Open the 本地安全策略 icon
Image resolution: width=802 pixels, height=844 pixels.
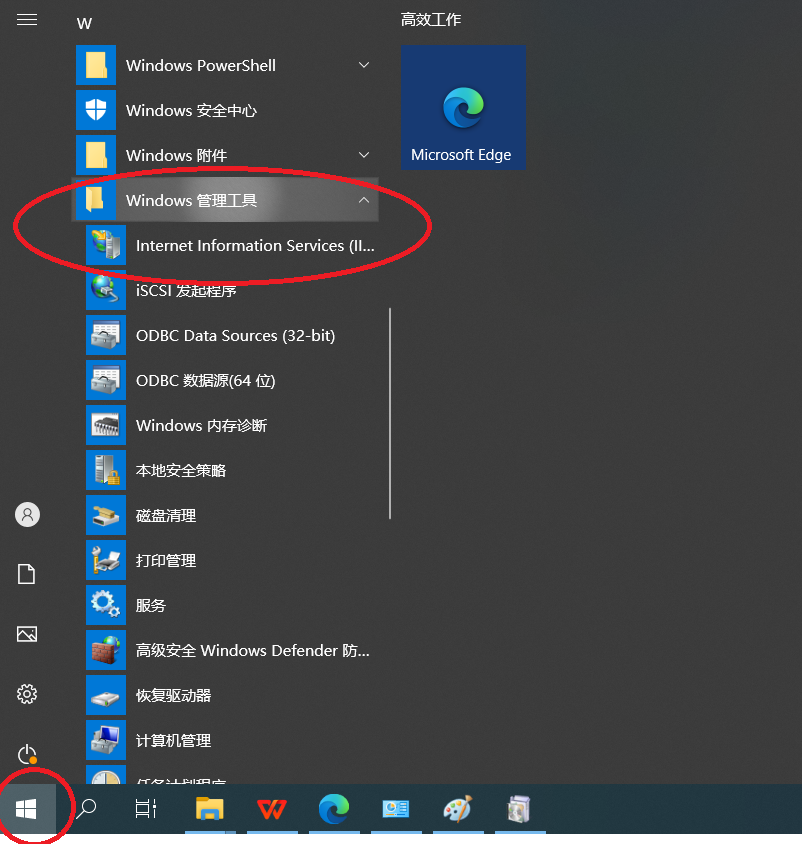tap(106, 470)
